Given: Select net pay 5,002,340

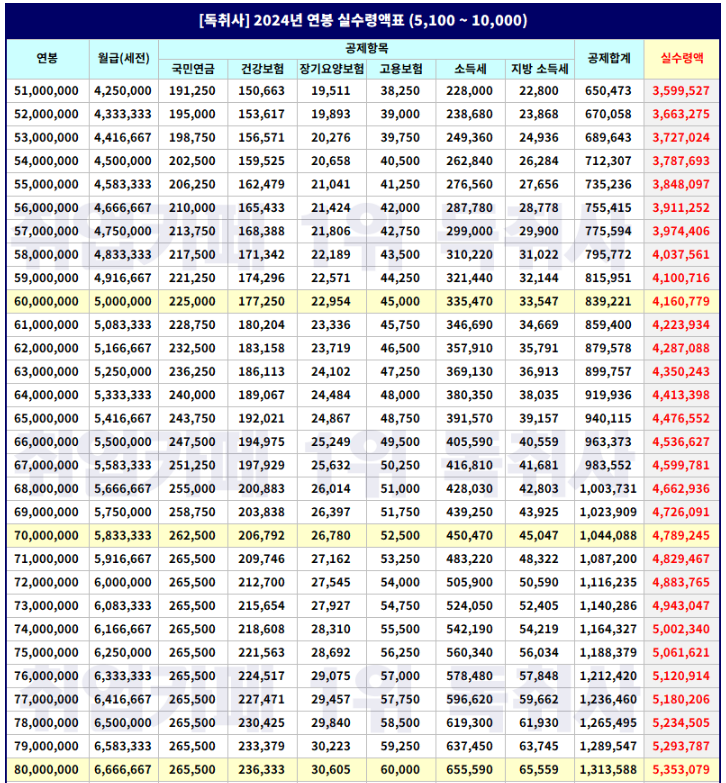Looking at the screenshot, I should coord(681,630).
